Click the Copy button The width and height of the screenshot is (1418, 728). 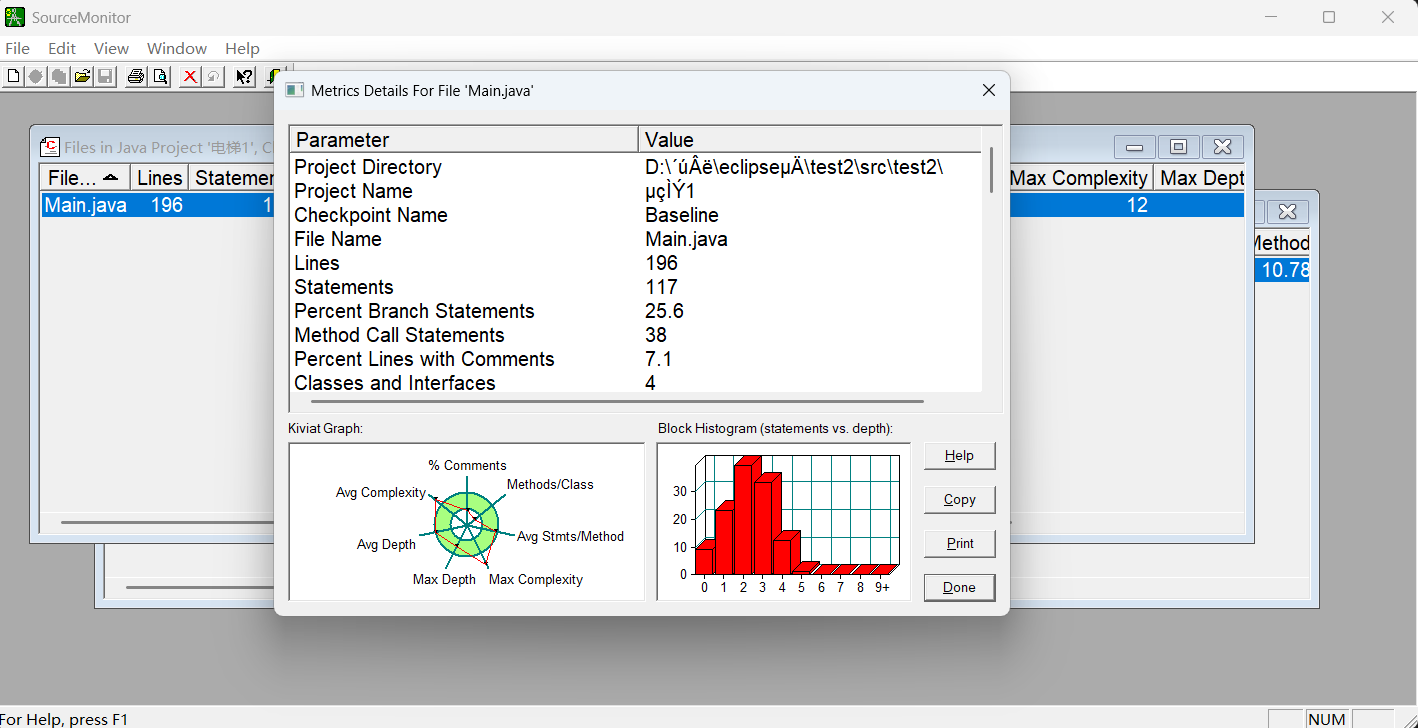[959, 500]
